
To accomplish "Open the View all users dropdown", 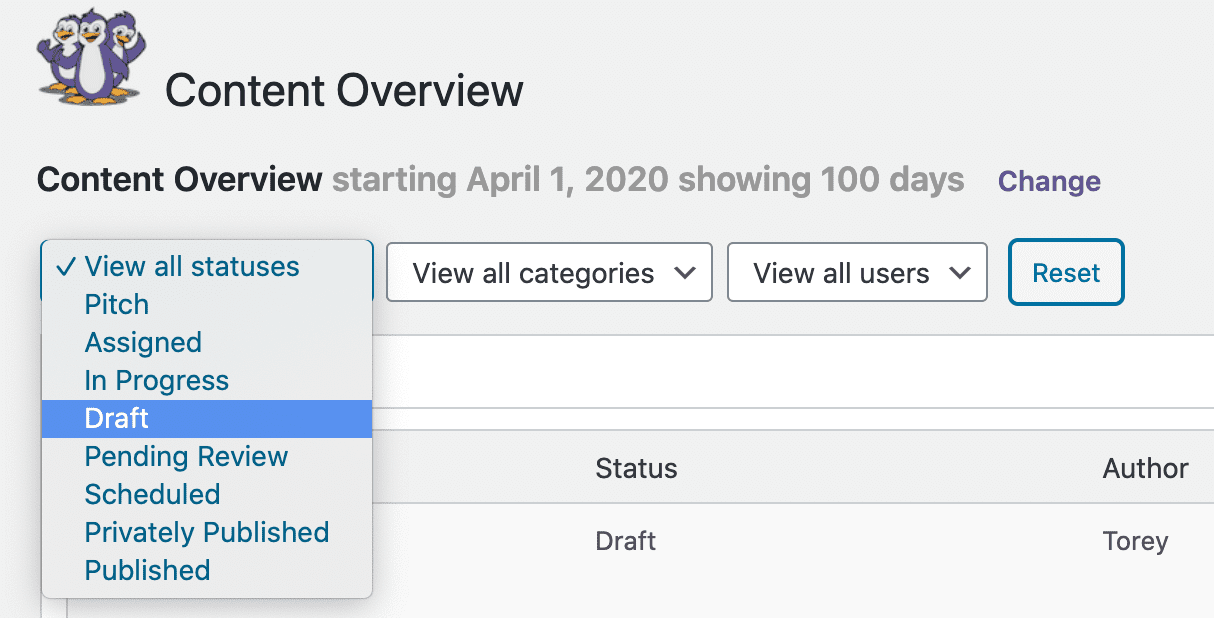I will [857, 272].
